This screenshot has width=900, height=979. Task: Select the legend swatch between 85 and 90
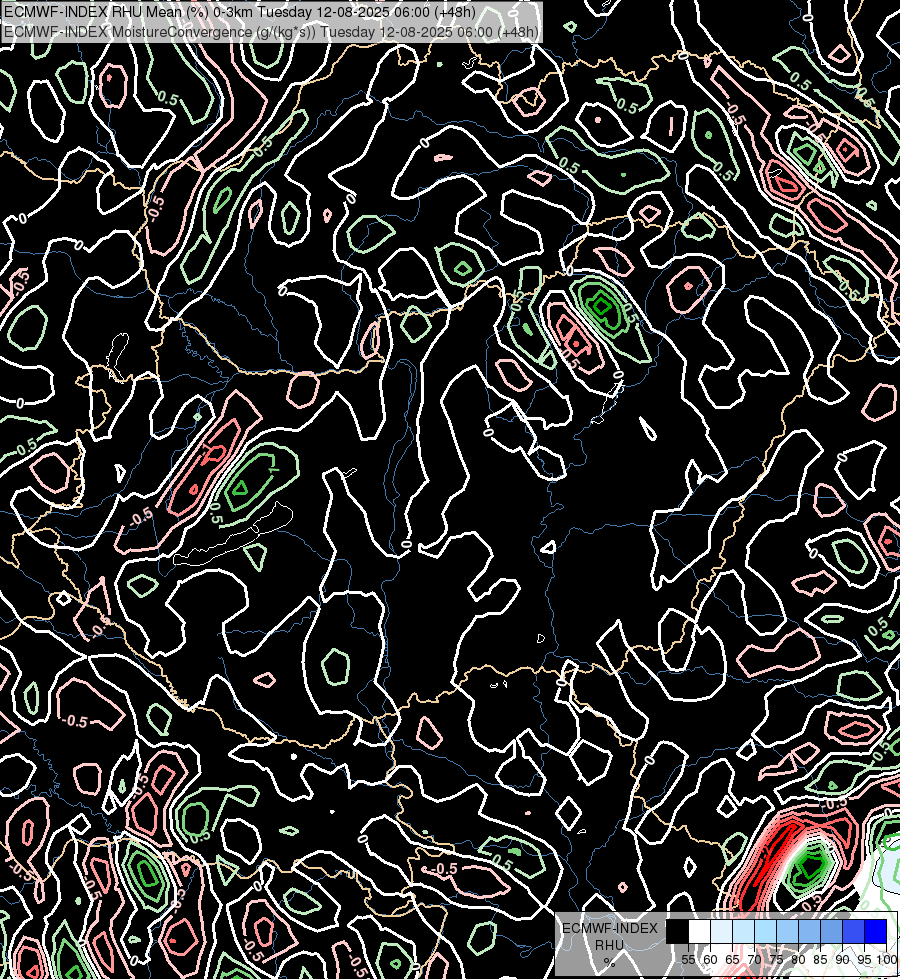coord(831,931)
